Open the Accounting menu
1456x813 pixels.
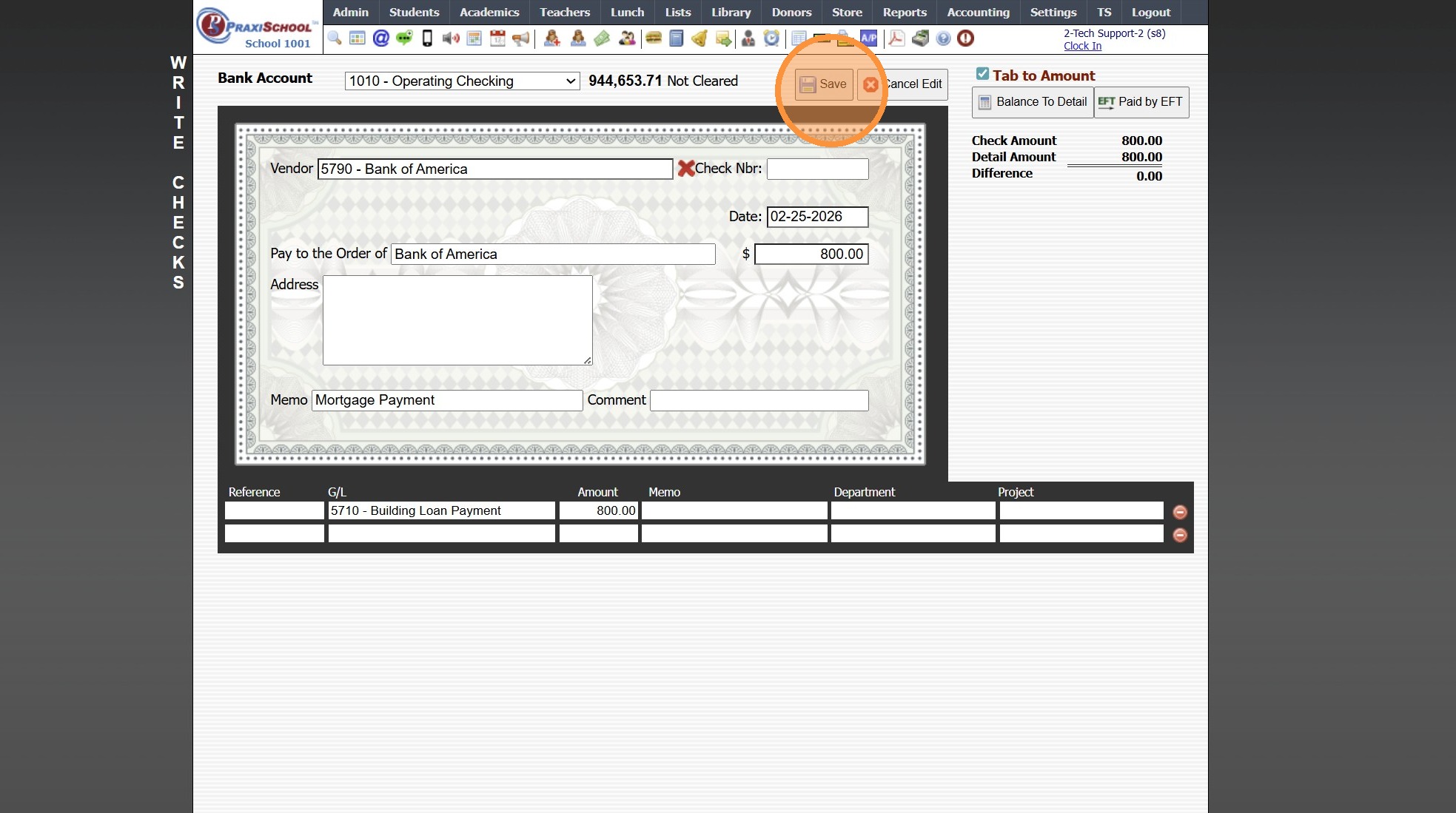pyautogui.click(x=978, y=13)
